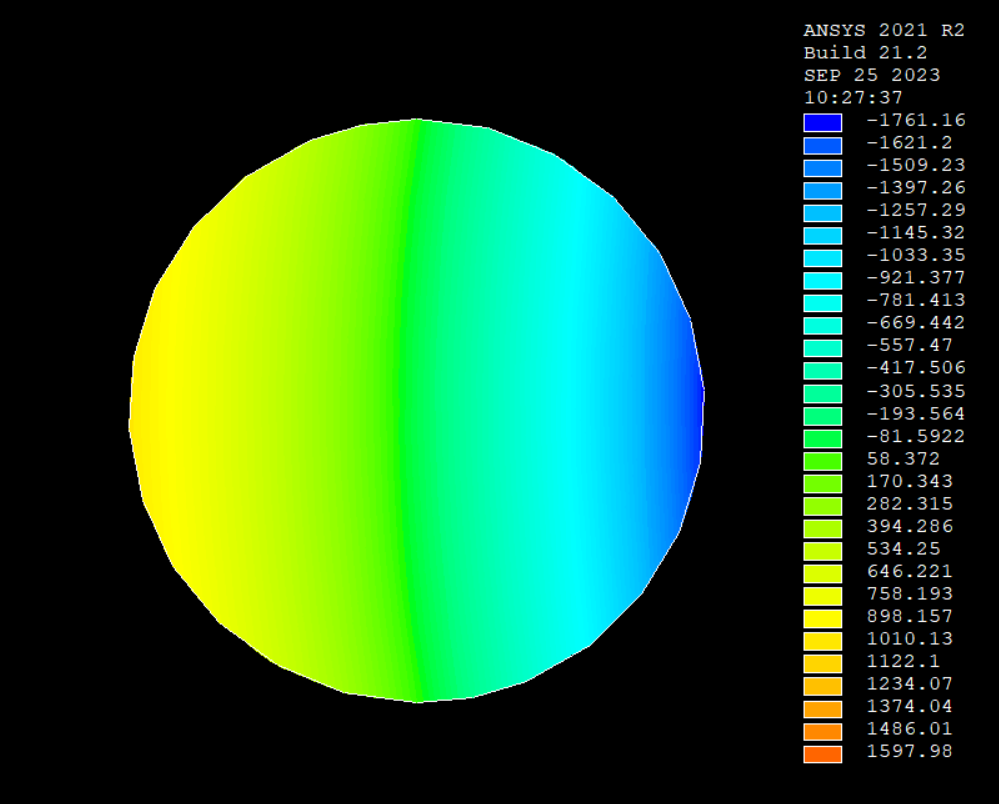999x804 pixels.
Task: Click the color box beside 758.193
Action: coord(823,596)
